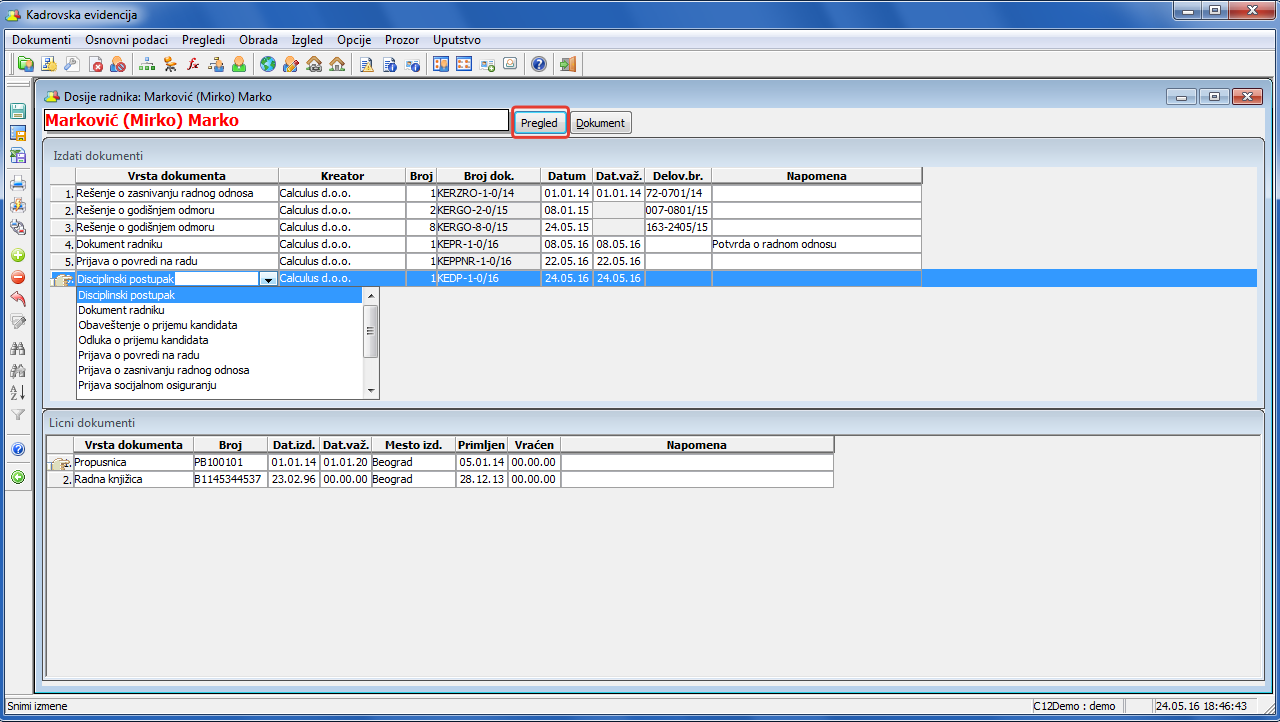Choose 'Prijava socijalnom osiguranju' in the list
This screenshot has height=722, width=1280.
coord(147,385)
